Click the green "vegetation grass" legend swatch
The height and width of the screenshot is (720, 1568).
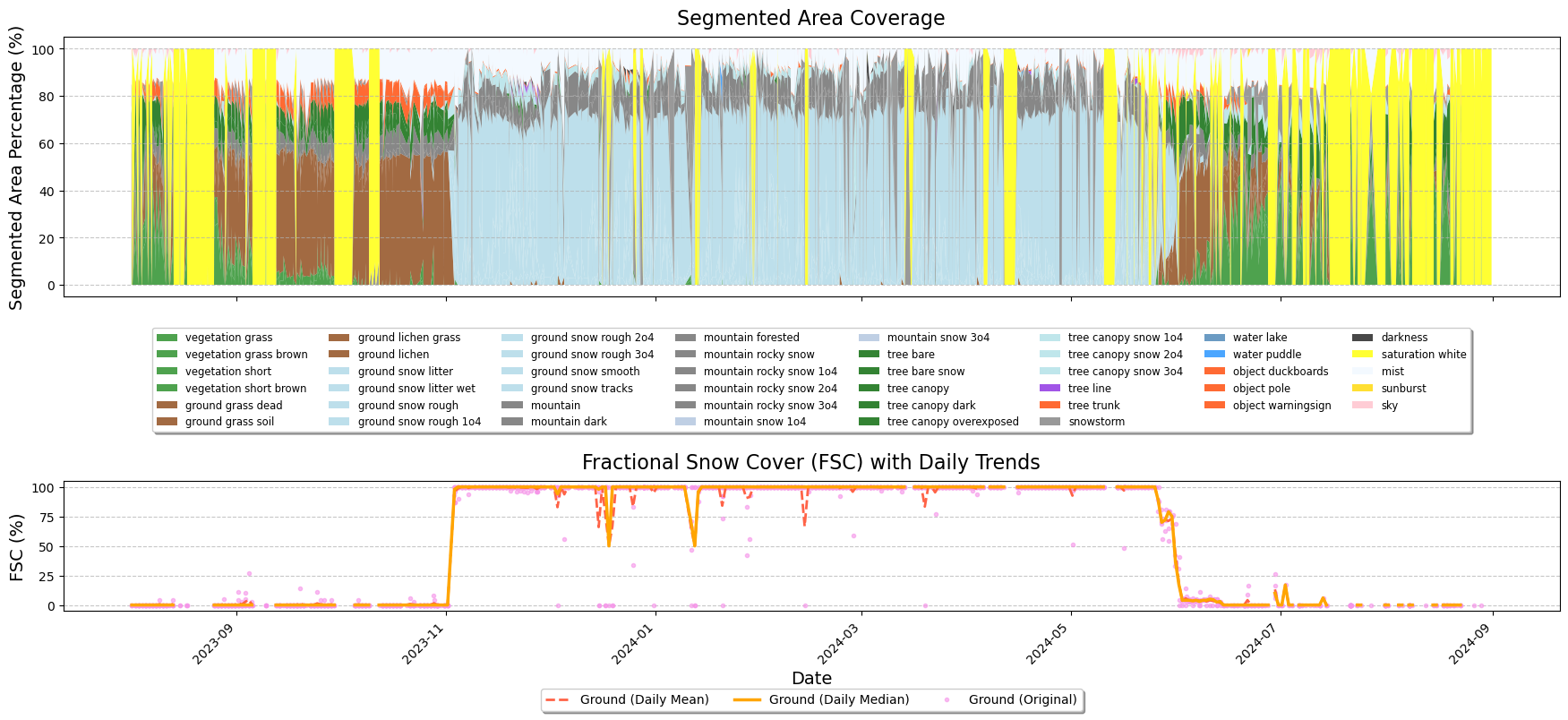tap(167, 338)
